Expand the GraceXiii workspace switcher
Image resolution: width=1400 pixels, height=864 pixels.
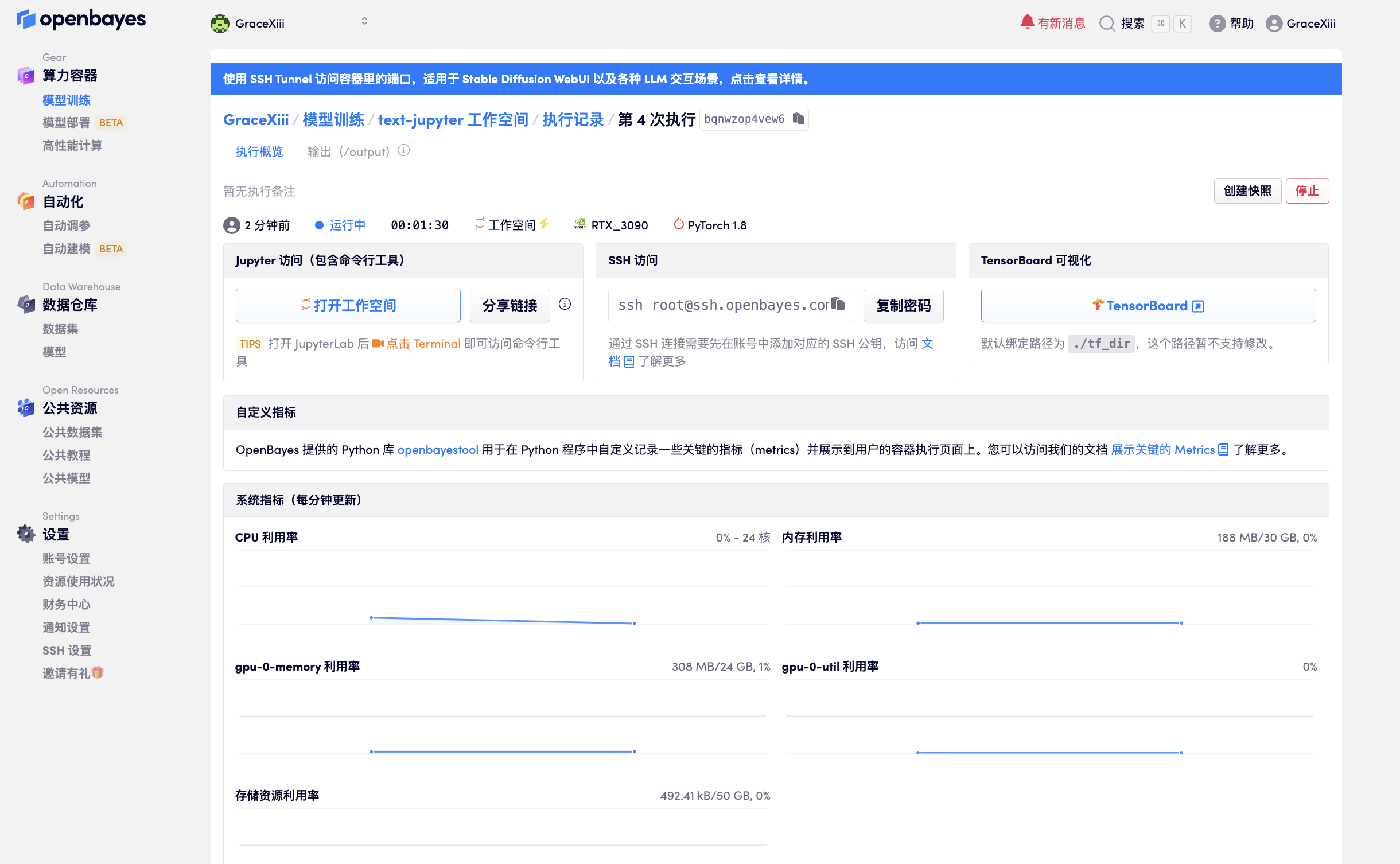coord(364,22)
